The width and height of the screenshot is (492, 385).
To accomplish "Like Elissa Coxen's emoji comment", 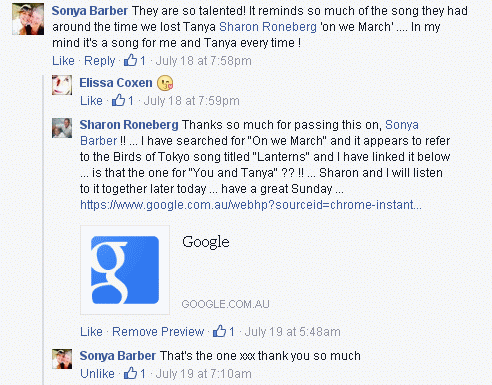I will coord(91,101).
